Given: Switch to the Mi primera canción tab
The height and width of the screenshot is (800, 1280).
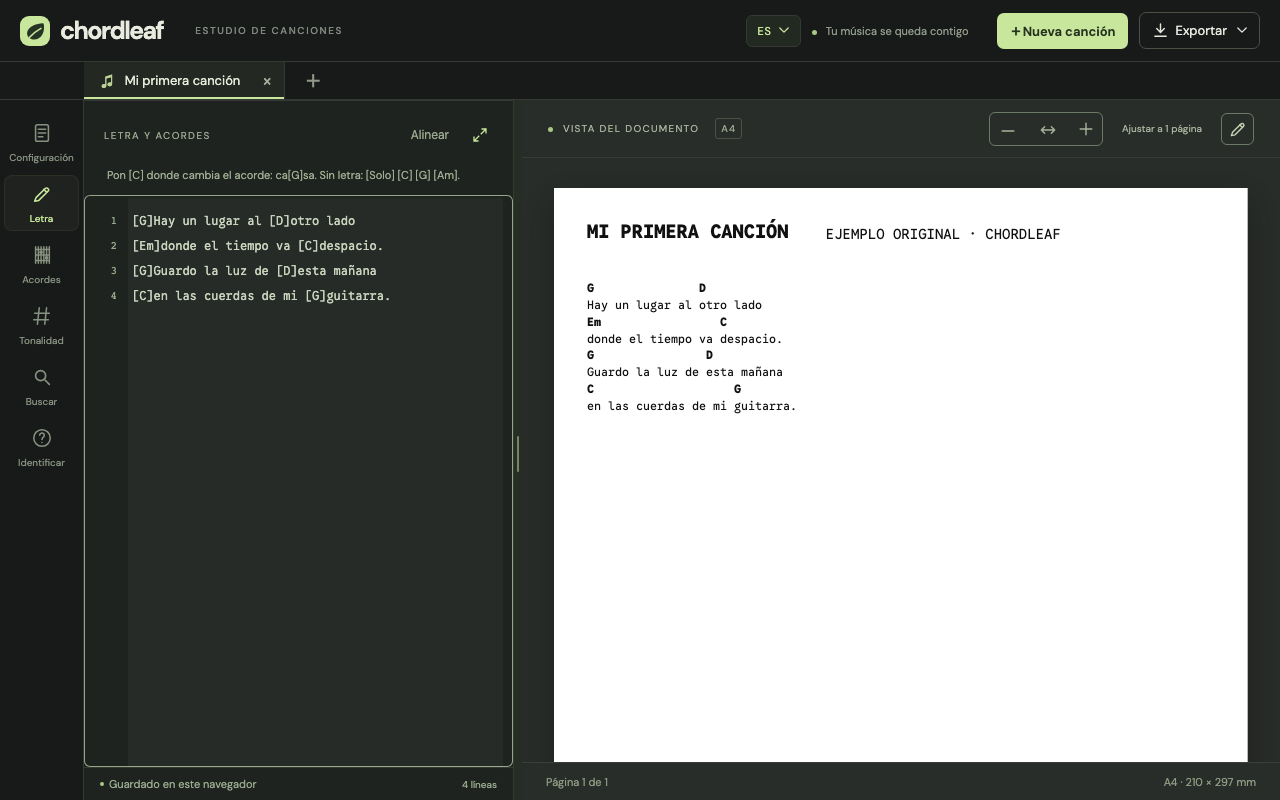Looking at the screenshot, I should point(183,81).
